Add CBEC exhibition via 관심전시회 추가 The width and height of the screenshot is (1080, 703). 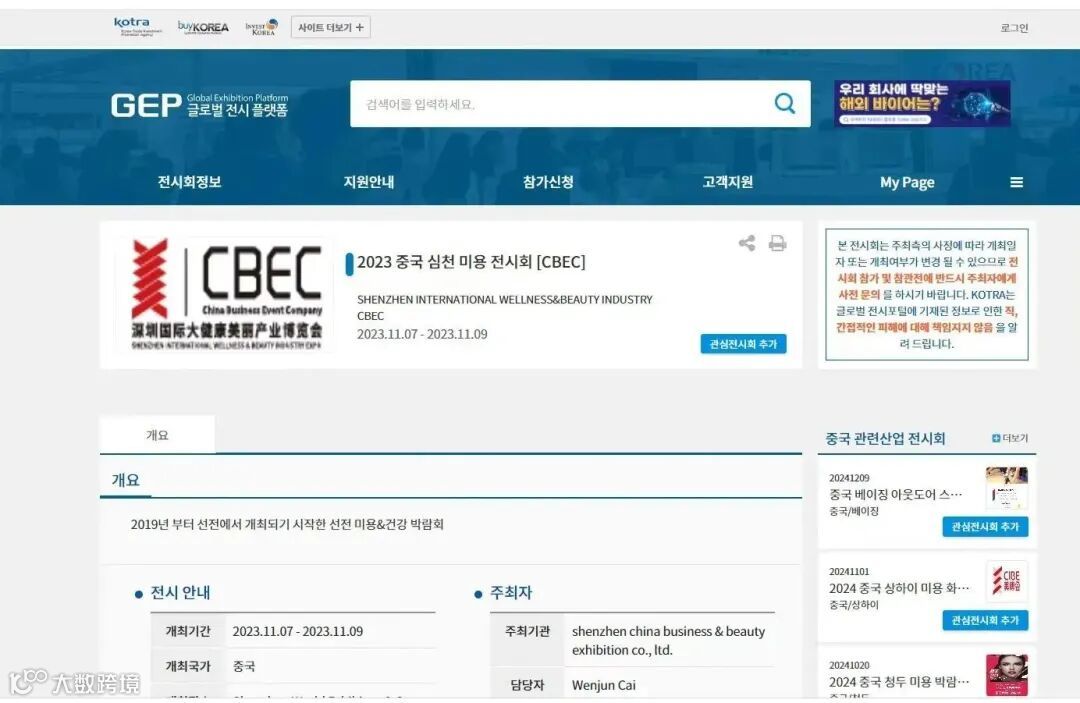tap(743, 344)
